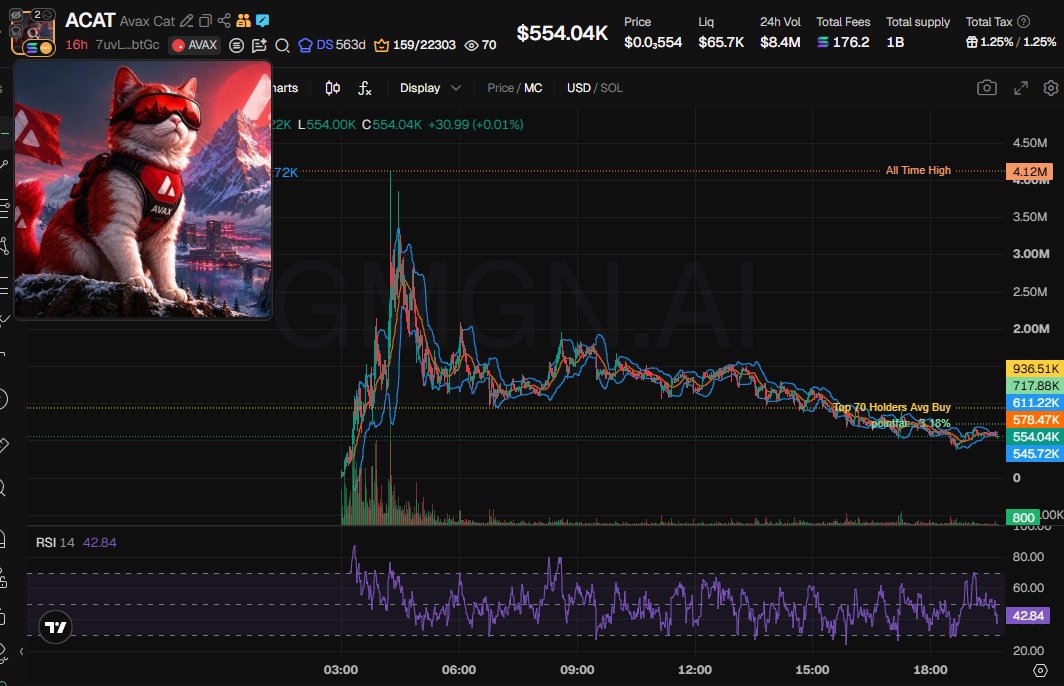Take a chart snapshot with camera icon
1064x686 pixels.
(x=987, y=88)
